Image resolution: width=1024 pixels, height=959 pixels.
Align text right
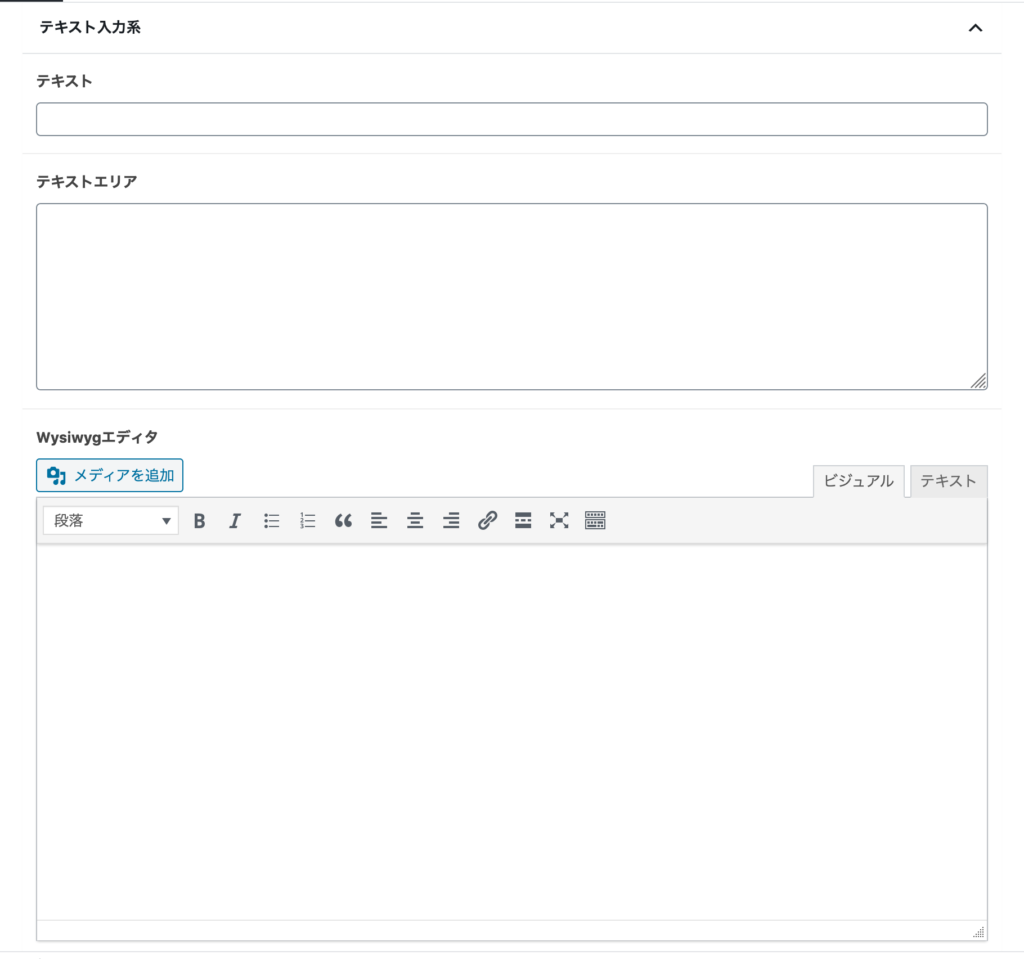tap(451, 521)
